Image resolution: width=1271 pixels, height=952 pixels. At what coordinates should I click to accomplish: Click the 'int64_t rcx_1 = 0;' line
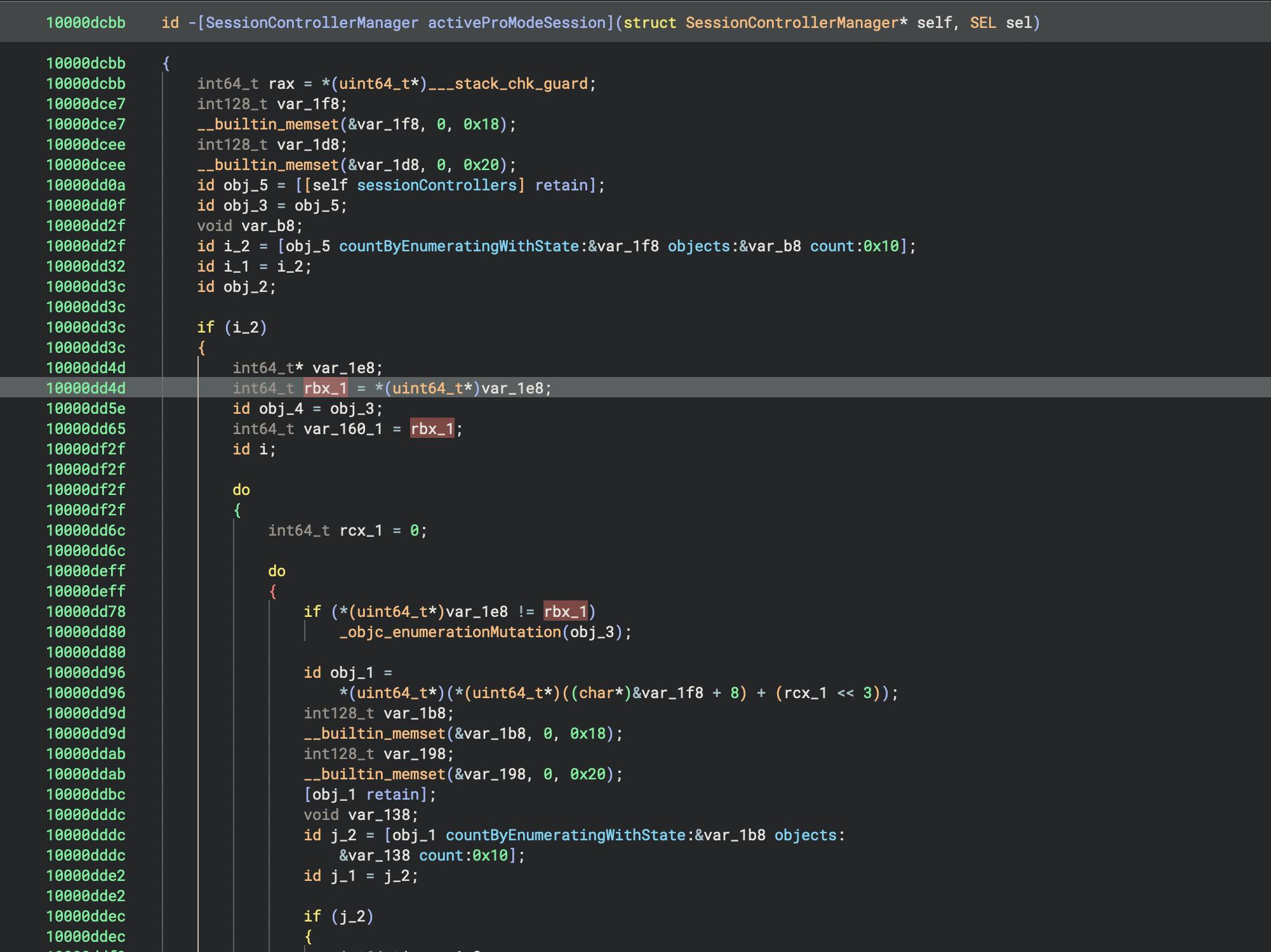tap(347, 531)
